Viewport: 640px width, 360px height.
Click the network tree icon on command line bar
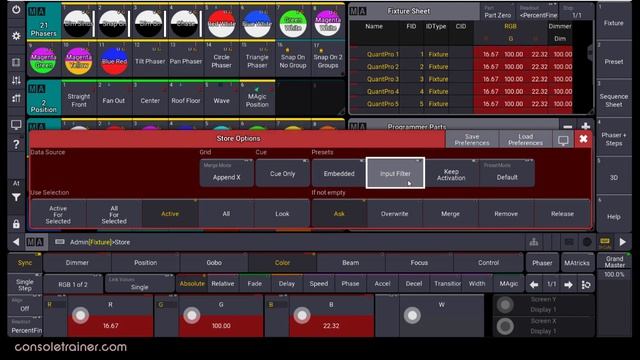(533, 242)
